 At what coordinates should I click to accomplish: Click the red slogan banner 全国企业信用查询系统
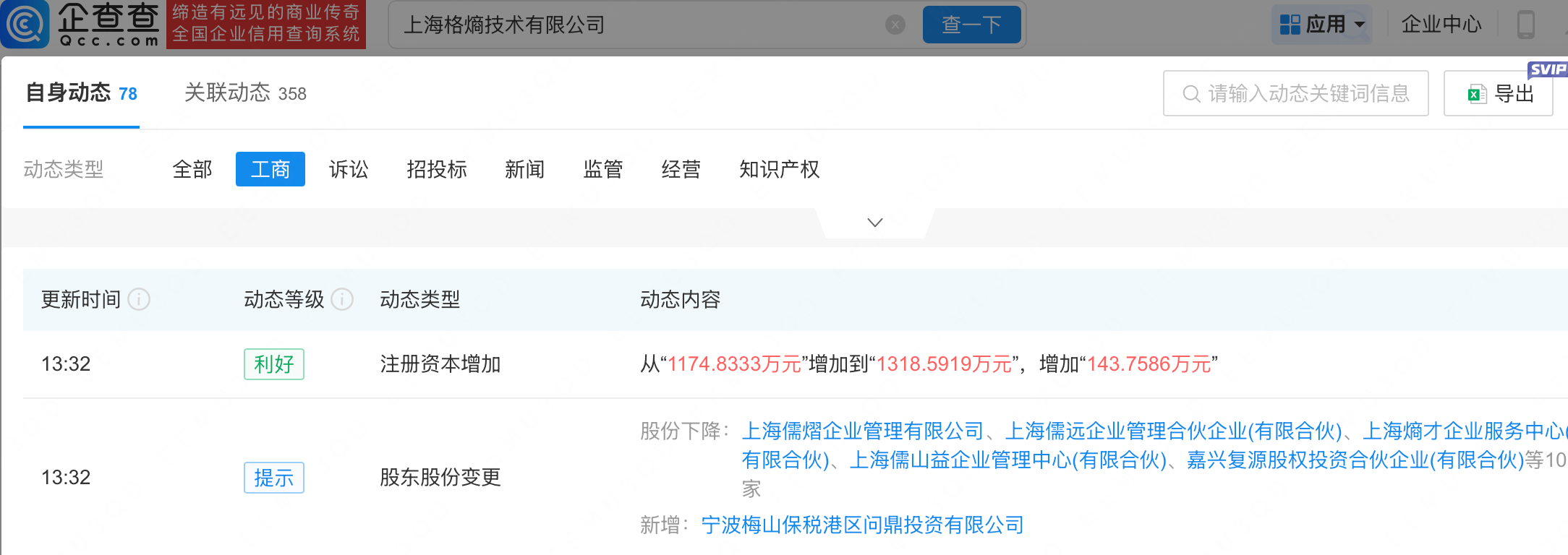point(266,25)
